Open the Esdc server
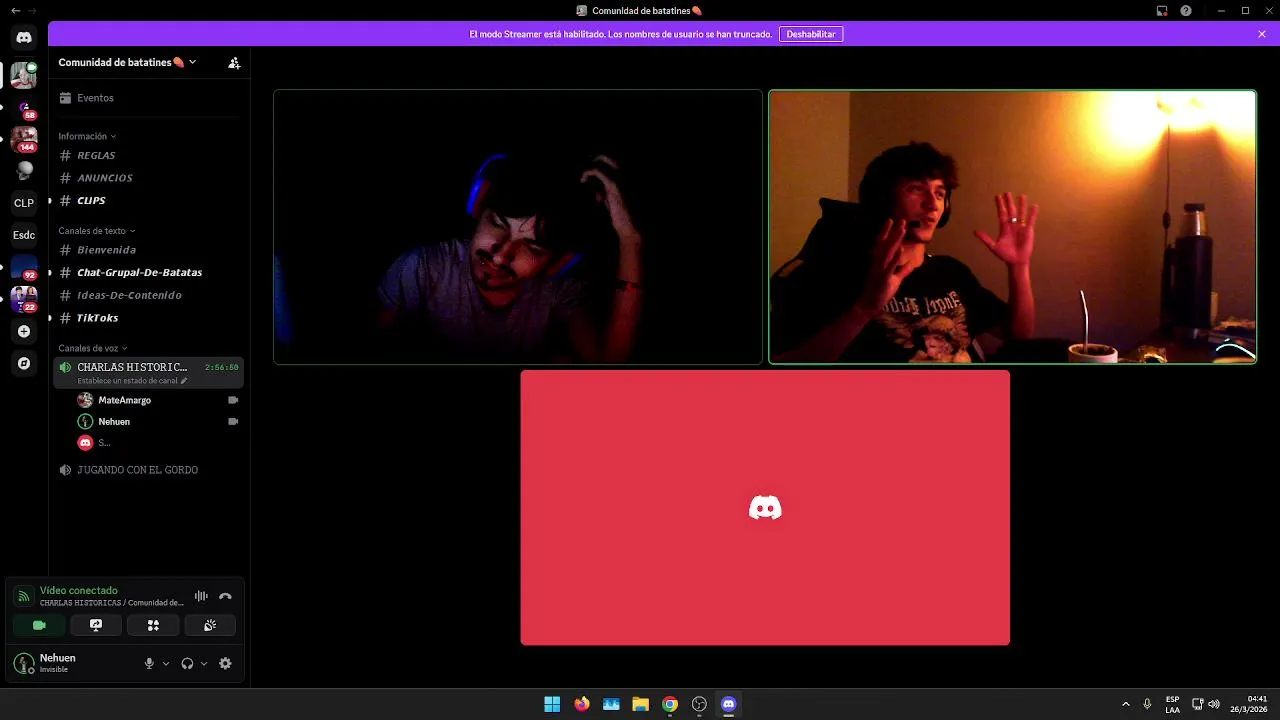The image size is (1280, 720). point(24,235)
